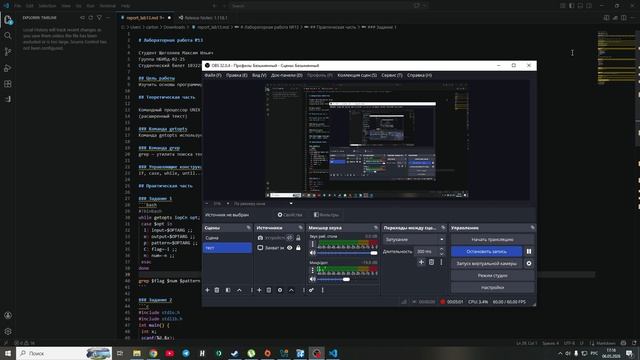Show hidden system tray icons chevron

click(x=560, y=353)
